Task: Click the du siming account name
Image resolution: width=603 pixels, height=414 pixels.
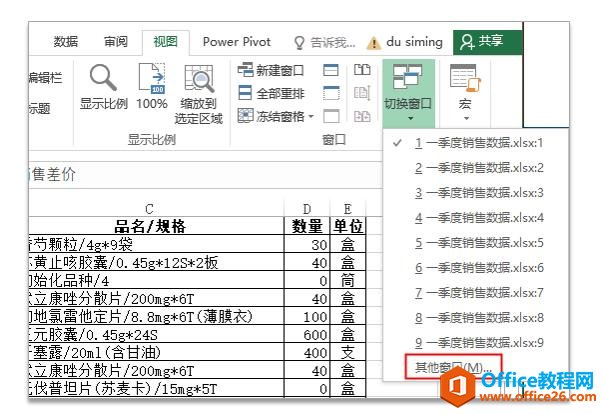Action: 414,42
